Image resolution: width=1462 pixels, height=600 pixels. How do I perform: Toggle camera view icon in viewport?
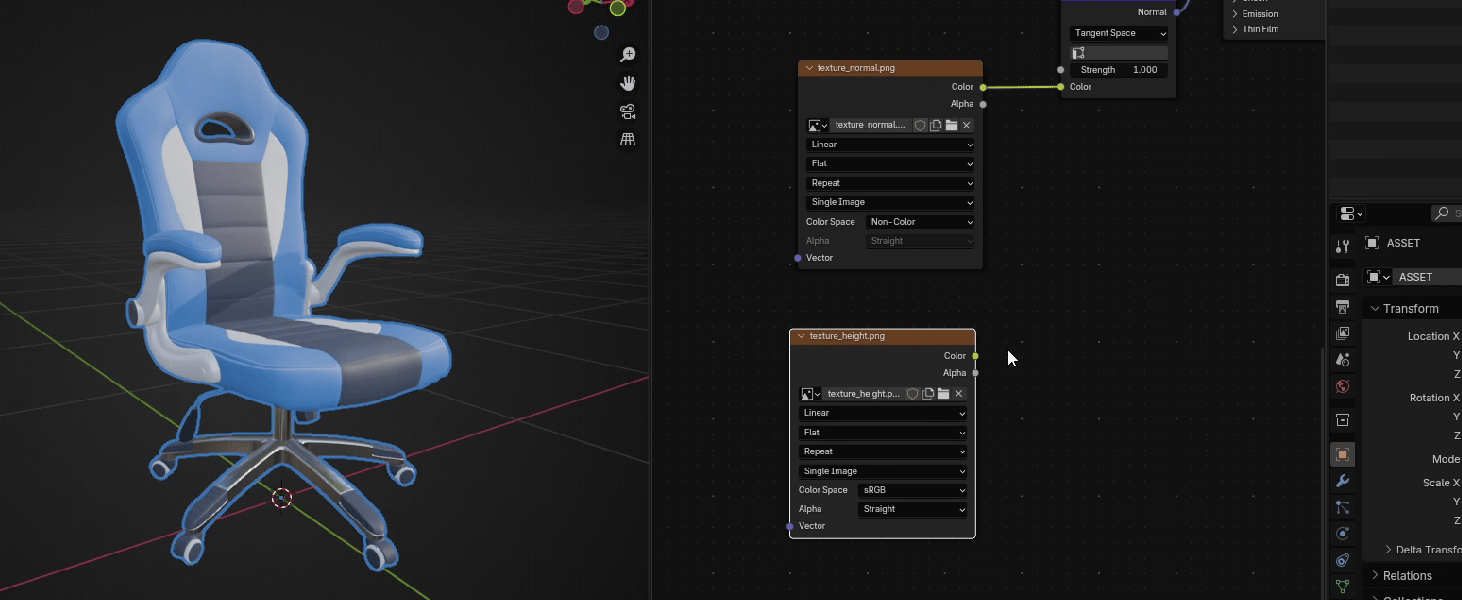(628, 111)
